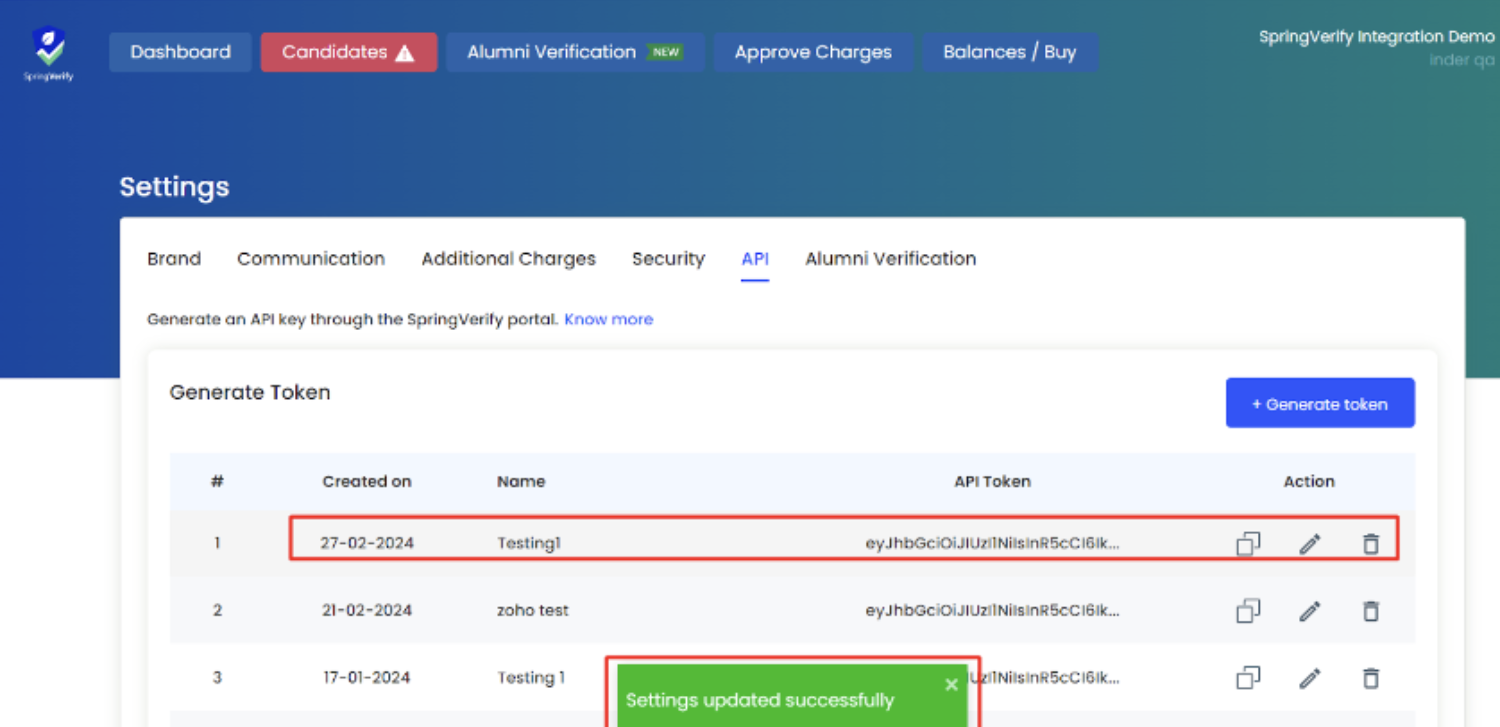
Task: Click the Generate token button
Action: (1319, 403)
